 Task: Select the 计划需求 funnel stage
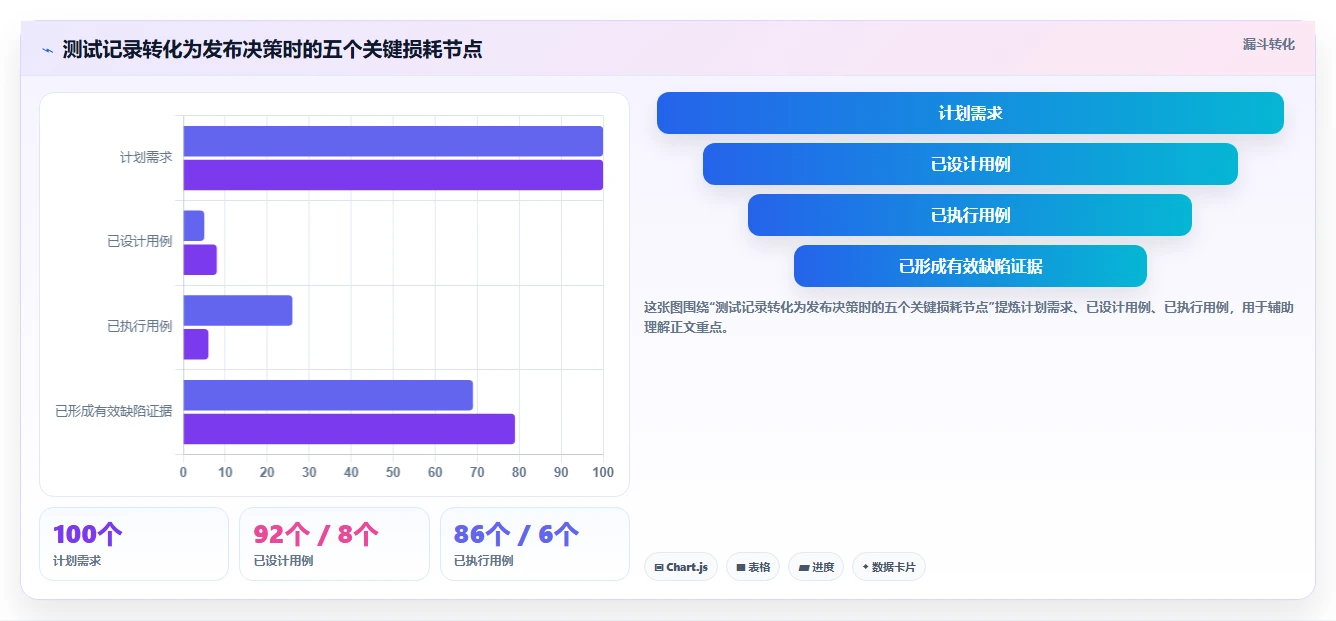[x=970, y=113]
